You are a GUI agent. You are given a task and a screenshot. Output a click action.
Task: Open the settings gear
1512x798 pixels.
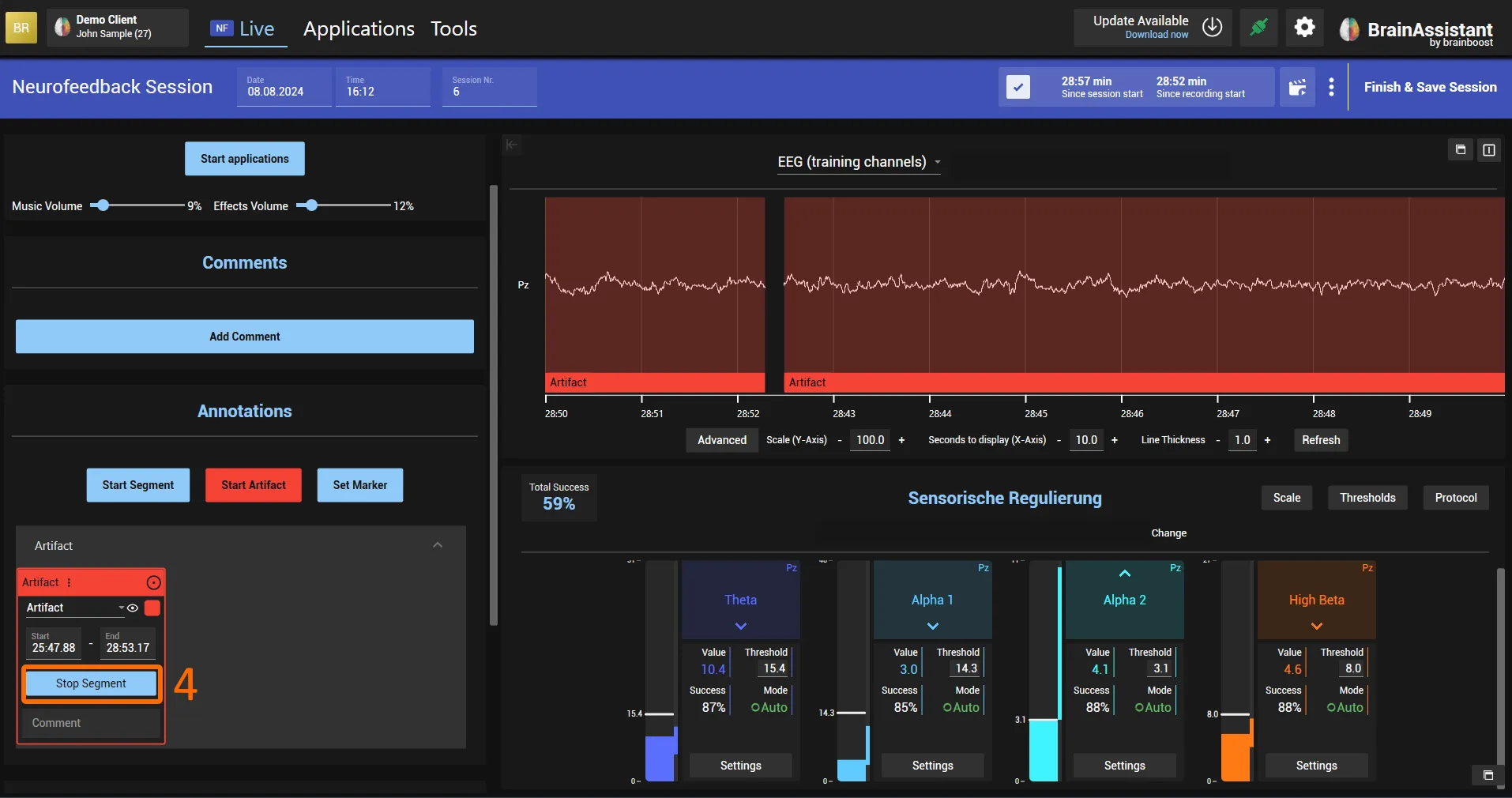[x=1304, y=28]
